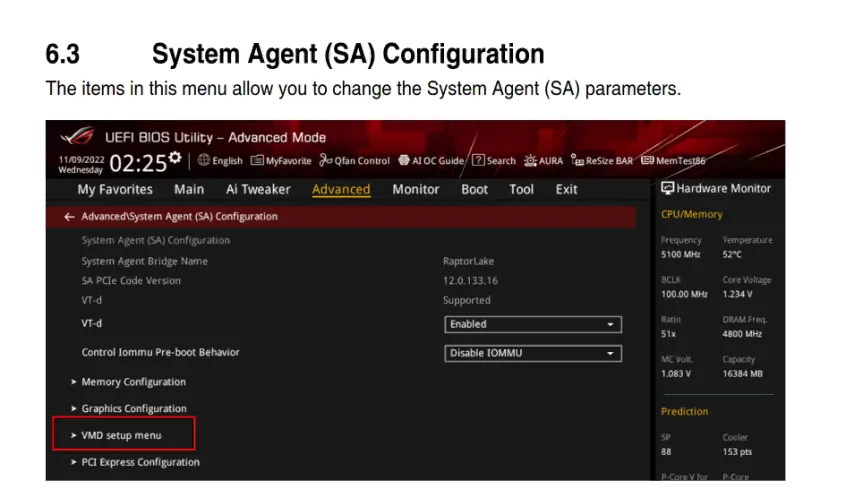Click the RaptorLake value
This screenshot has height=498, width=846.
468,261
